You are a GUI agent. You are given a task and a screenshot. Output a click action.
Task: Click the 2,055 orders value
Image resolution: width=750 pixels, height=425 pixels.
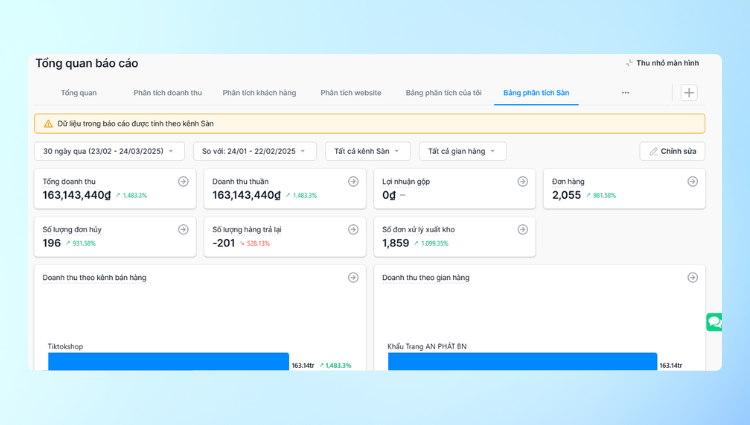point(566,195)
